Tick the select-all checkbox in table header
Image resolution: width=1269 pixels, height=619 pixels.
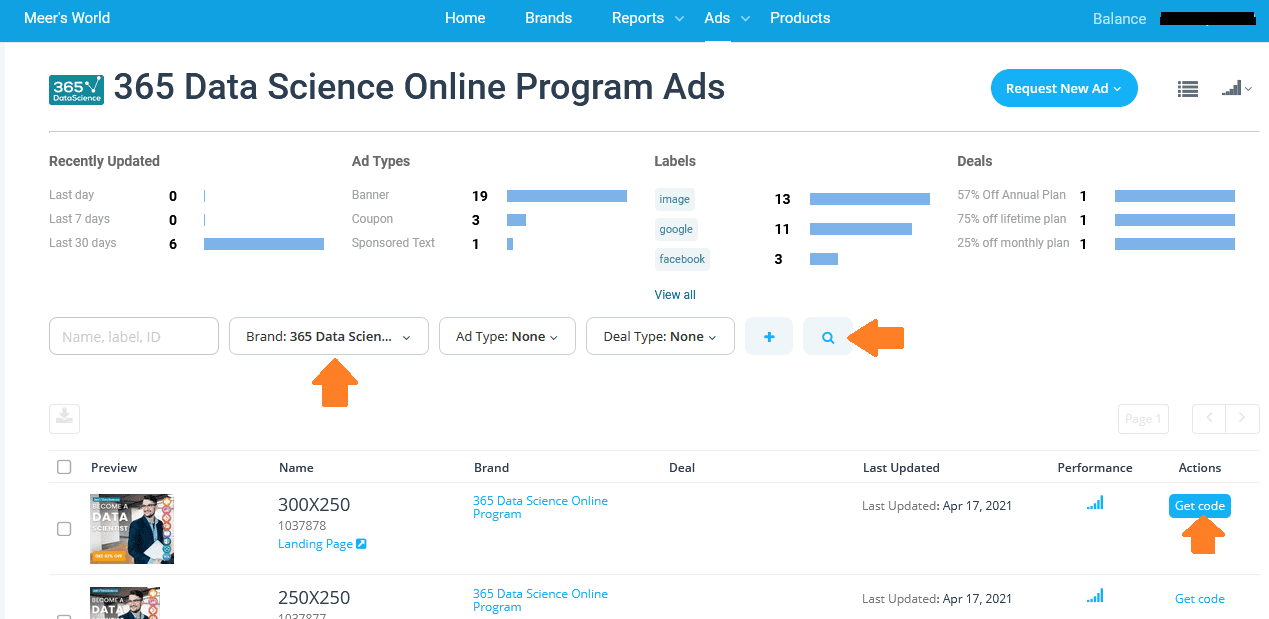click(64, 467)
